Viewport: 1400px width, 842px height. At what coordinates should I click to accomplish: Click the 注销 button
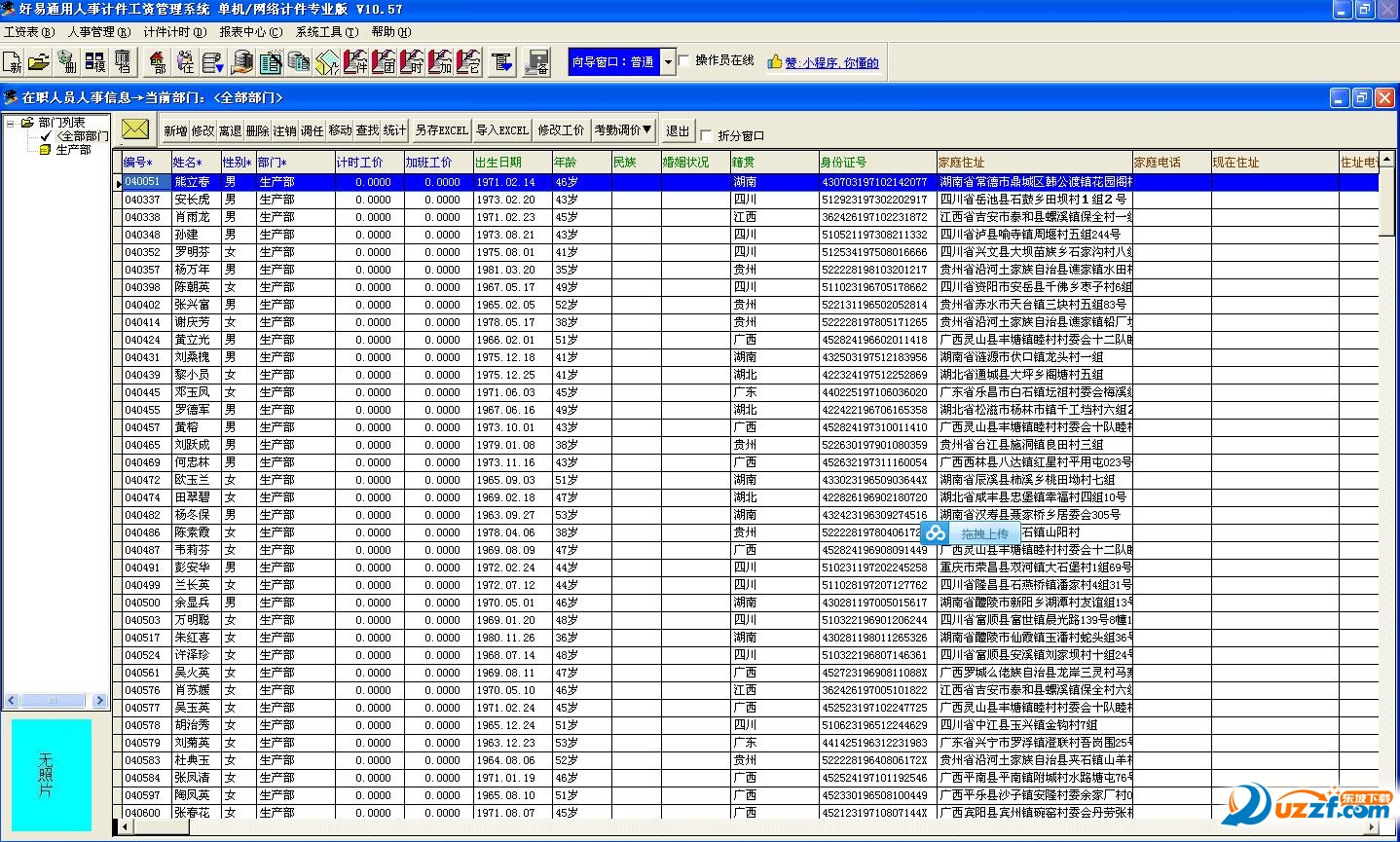(x=284, y=129)
